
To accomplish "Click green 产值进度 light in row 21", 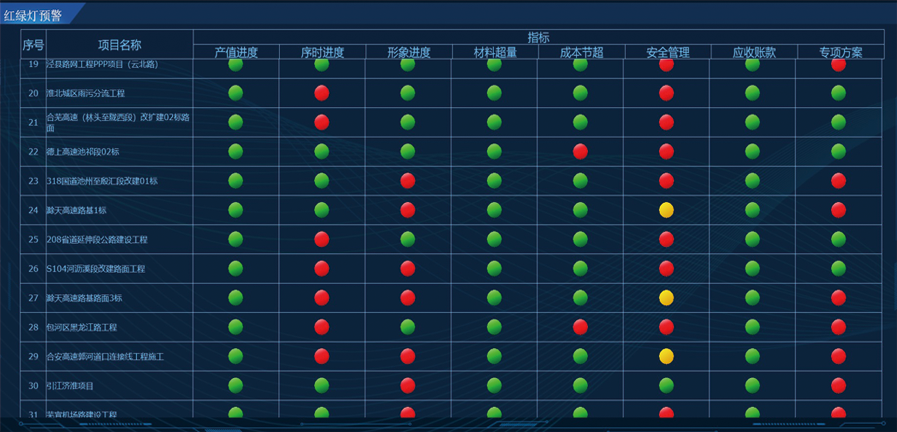I will click(x=236, y=122).
